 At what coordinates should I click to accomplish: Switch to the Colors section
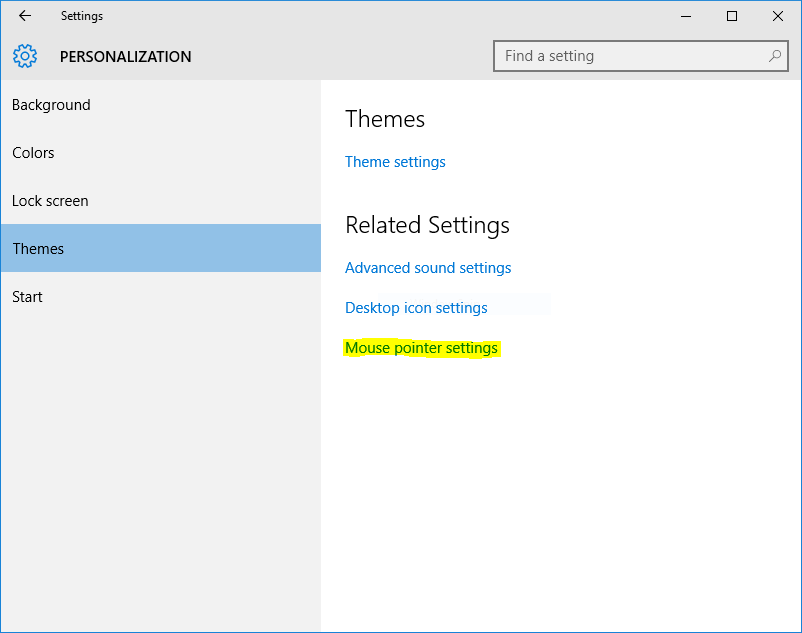[33, 153]
